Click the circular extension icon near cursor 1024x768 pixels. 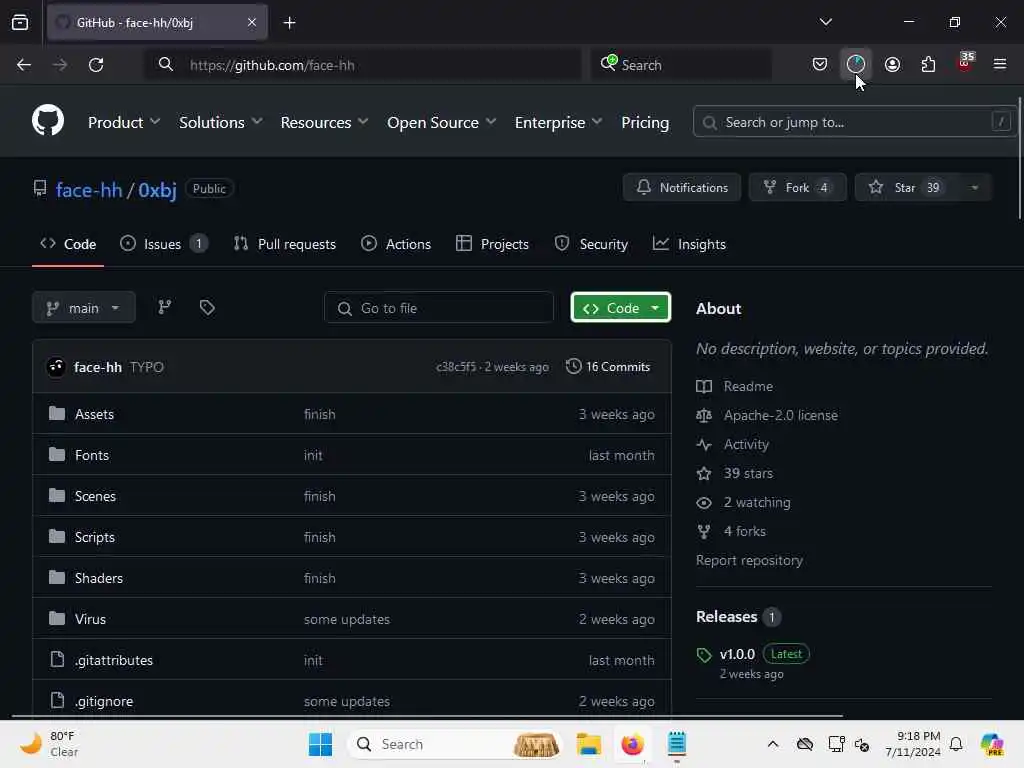coord(856,64)
